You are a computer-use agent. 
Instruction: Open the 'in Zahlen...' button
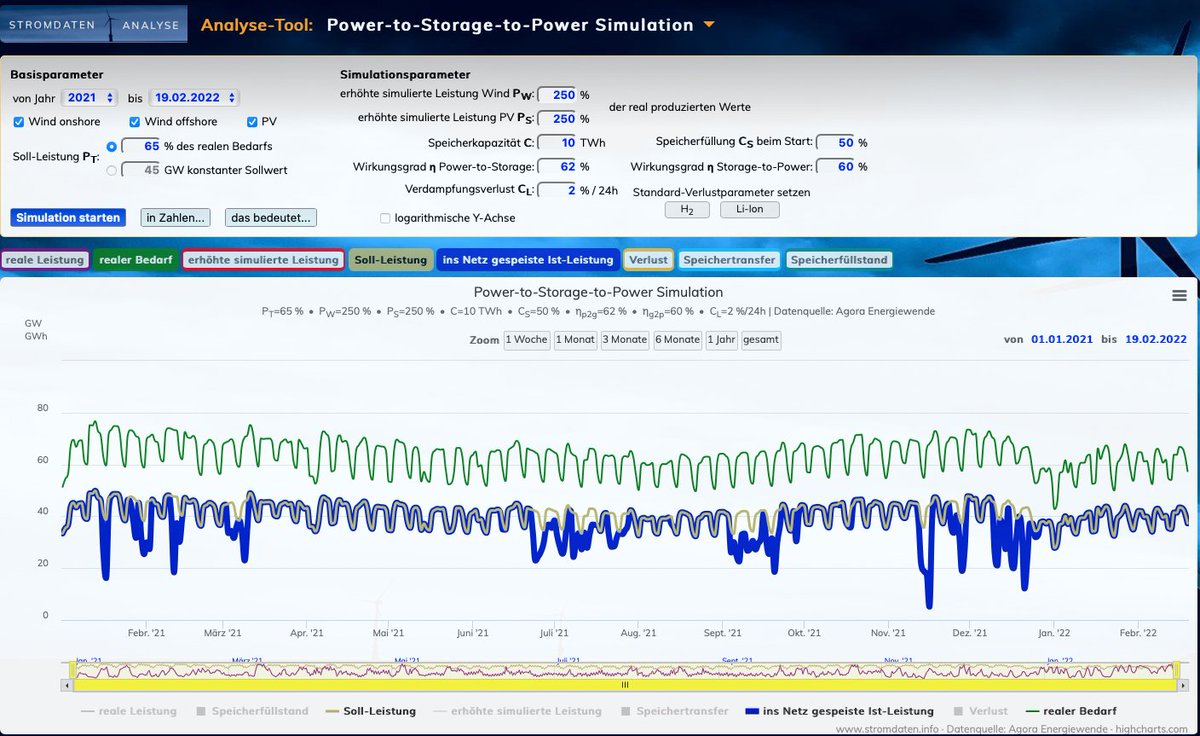175,217
